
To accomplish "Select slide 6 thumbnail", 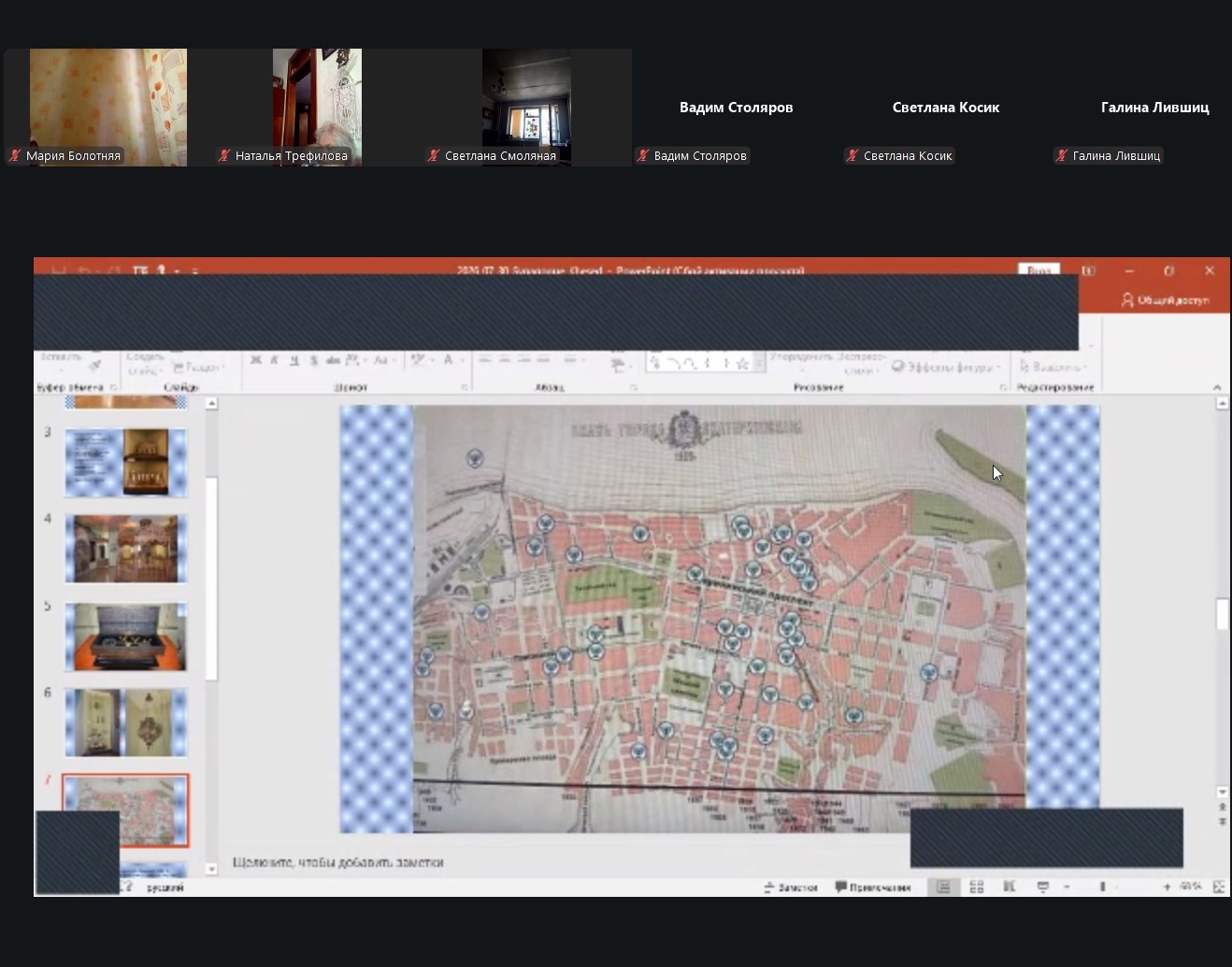I will (126, 723).
